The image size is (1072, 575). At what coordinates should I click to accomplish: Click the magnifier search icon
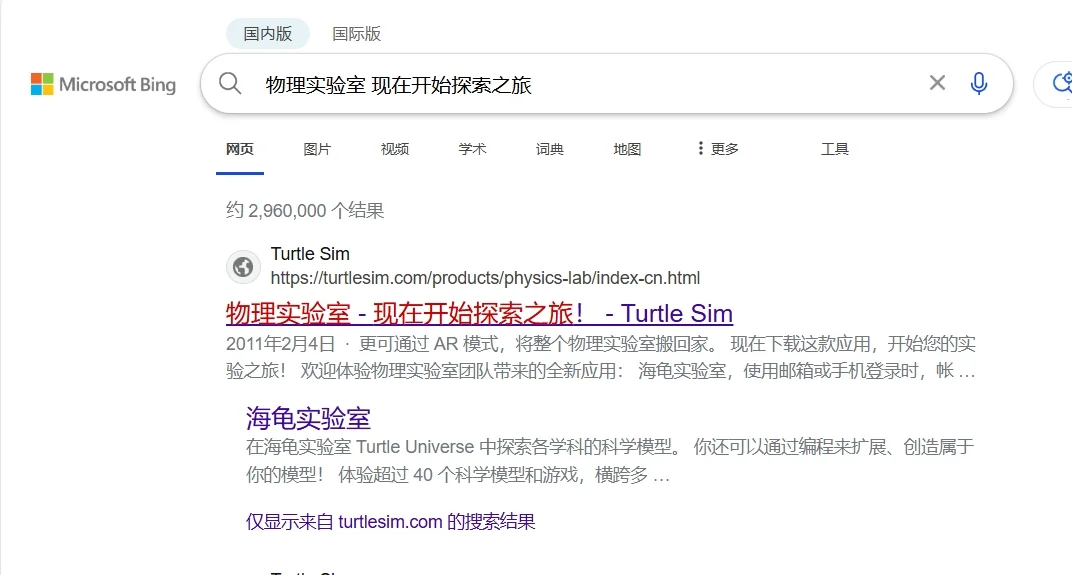tap(230, 83)
